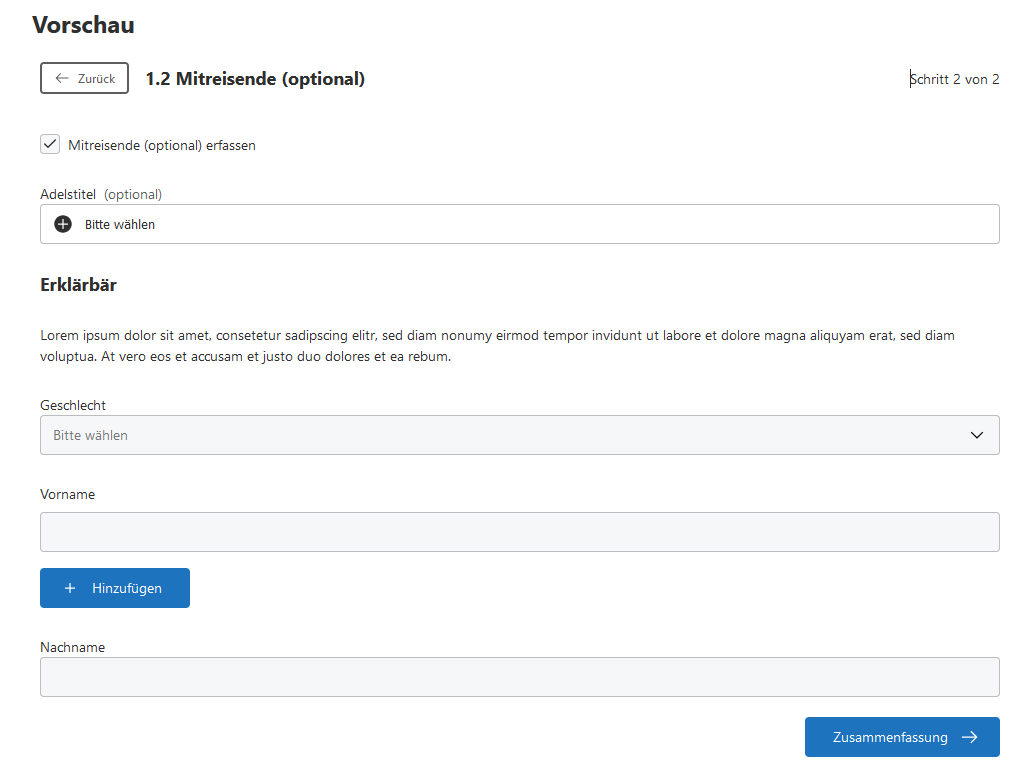Focus the Nachname text field
The height and width of the screenshot is (764, 1013).
(x=519, y=677)
